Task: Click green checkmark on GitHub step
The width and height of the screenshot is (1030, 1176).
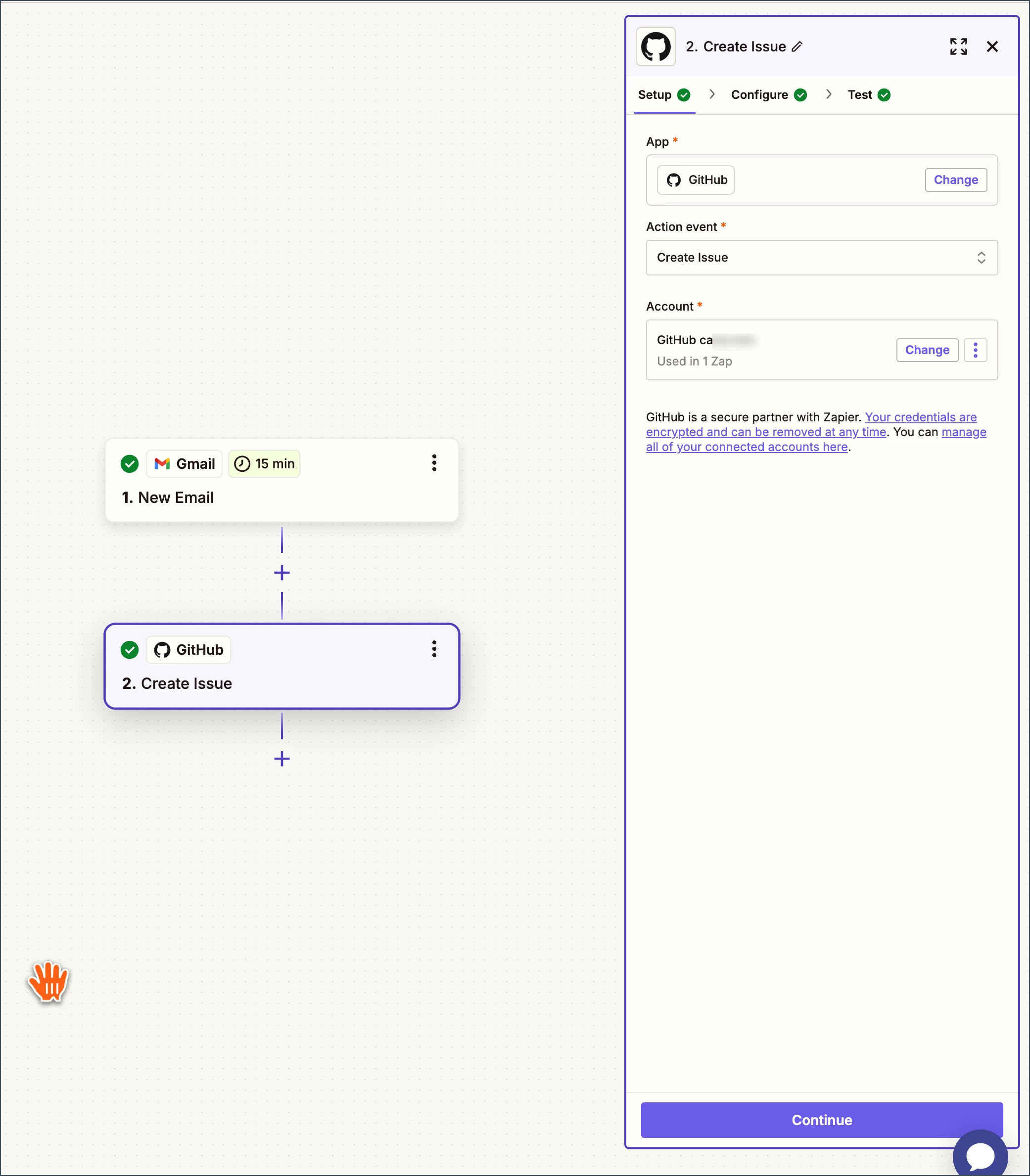Action: coord(130,650)
